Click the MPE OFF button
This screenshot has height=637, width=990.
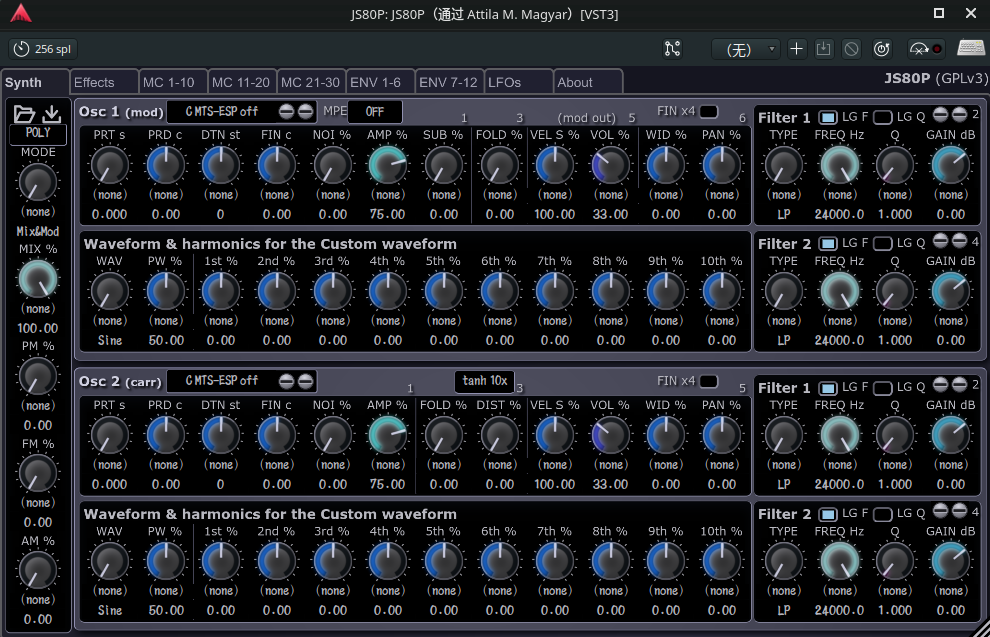pyautogui.click(x=374, y=112)
